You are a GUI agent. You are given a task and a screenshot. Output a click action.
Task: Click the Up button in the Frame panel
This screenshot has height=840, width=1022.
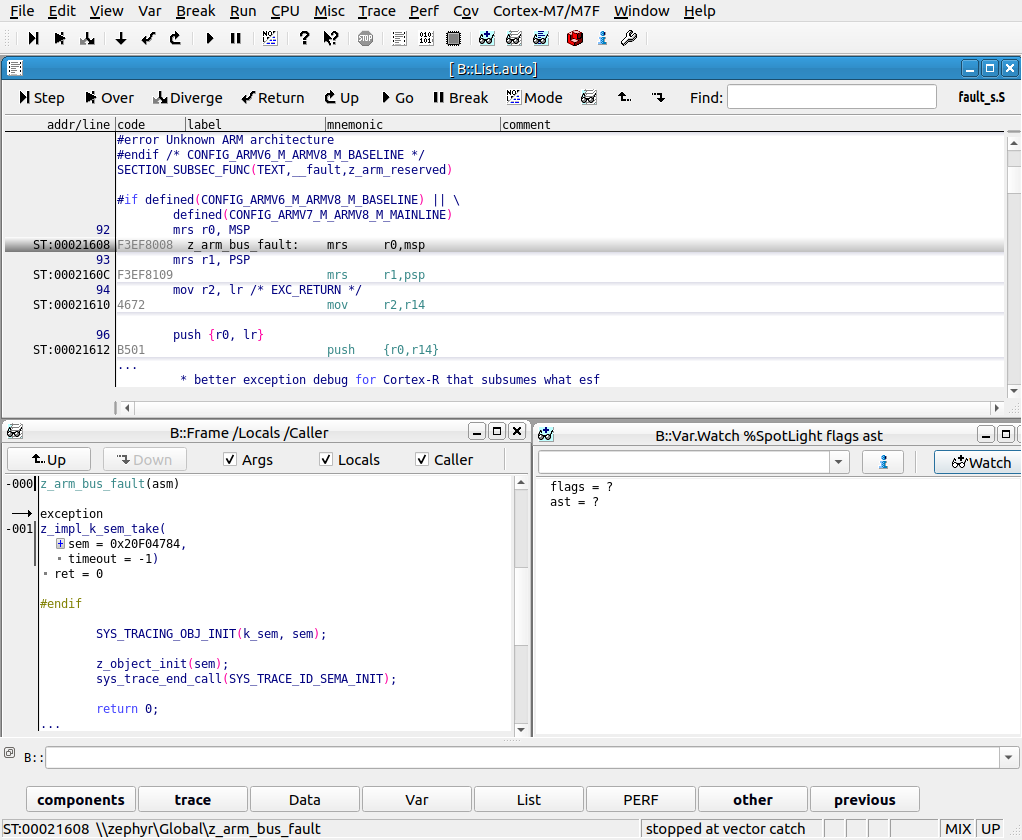point(48,459)
